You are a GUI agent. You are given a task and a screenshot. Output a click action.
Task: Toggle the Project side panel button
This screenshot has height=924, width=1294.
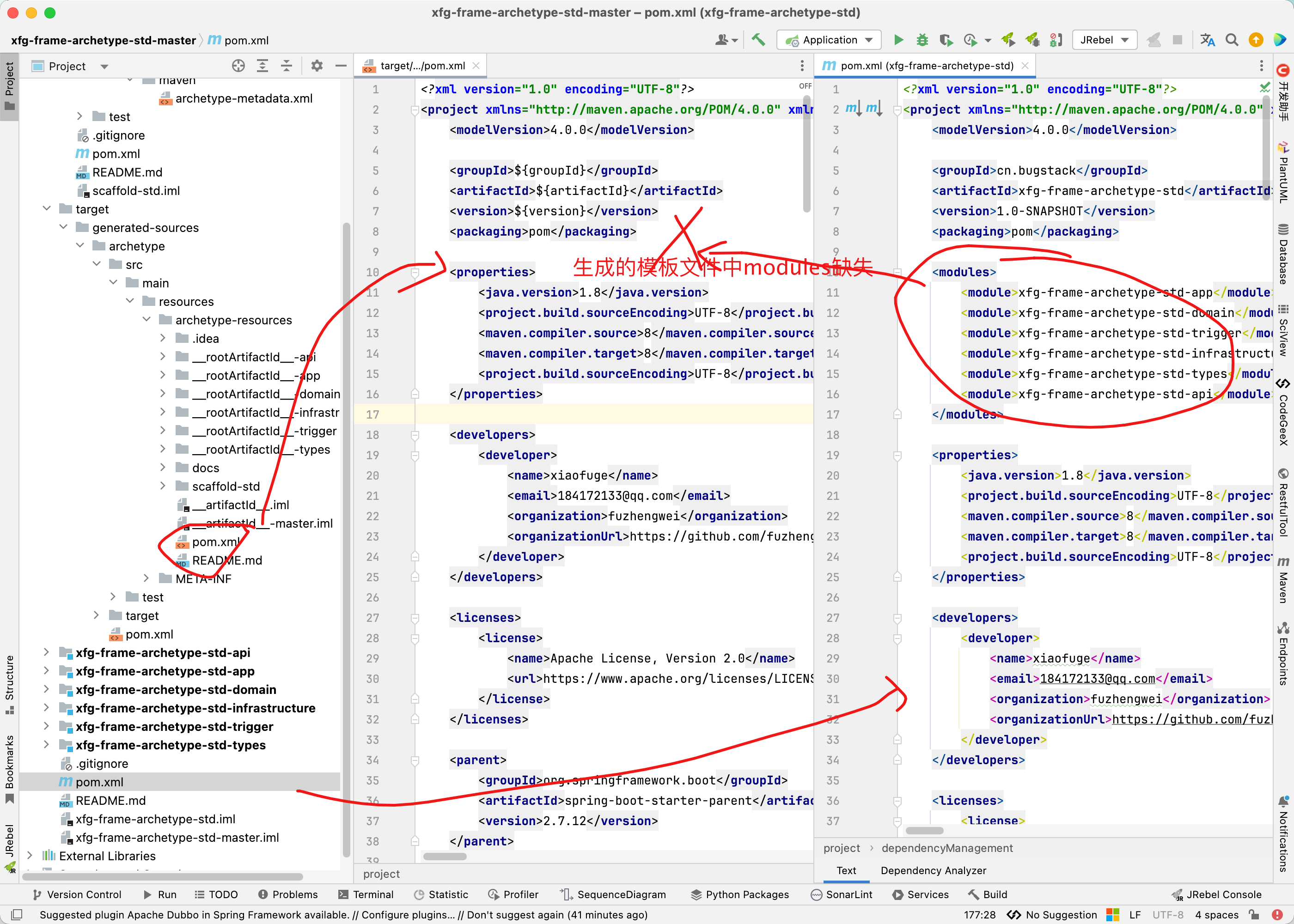coord(10,86)
